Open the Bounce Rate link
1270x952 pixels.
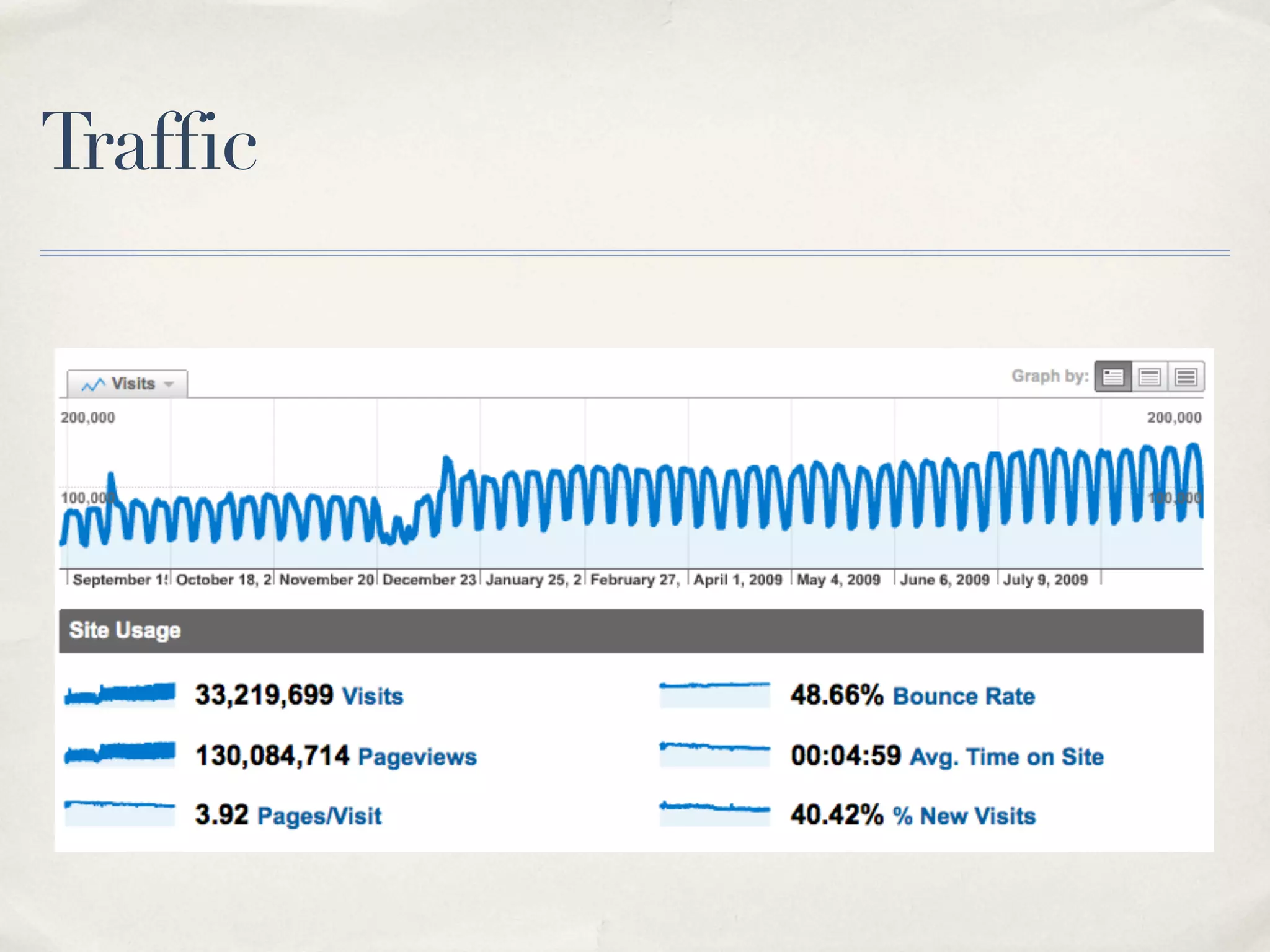click(x=964, y=696)
